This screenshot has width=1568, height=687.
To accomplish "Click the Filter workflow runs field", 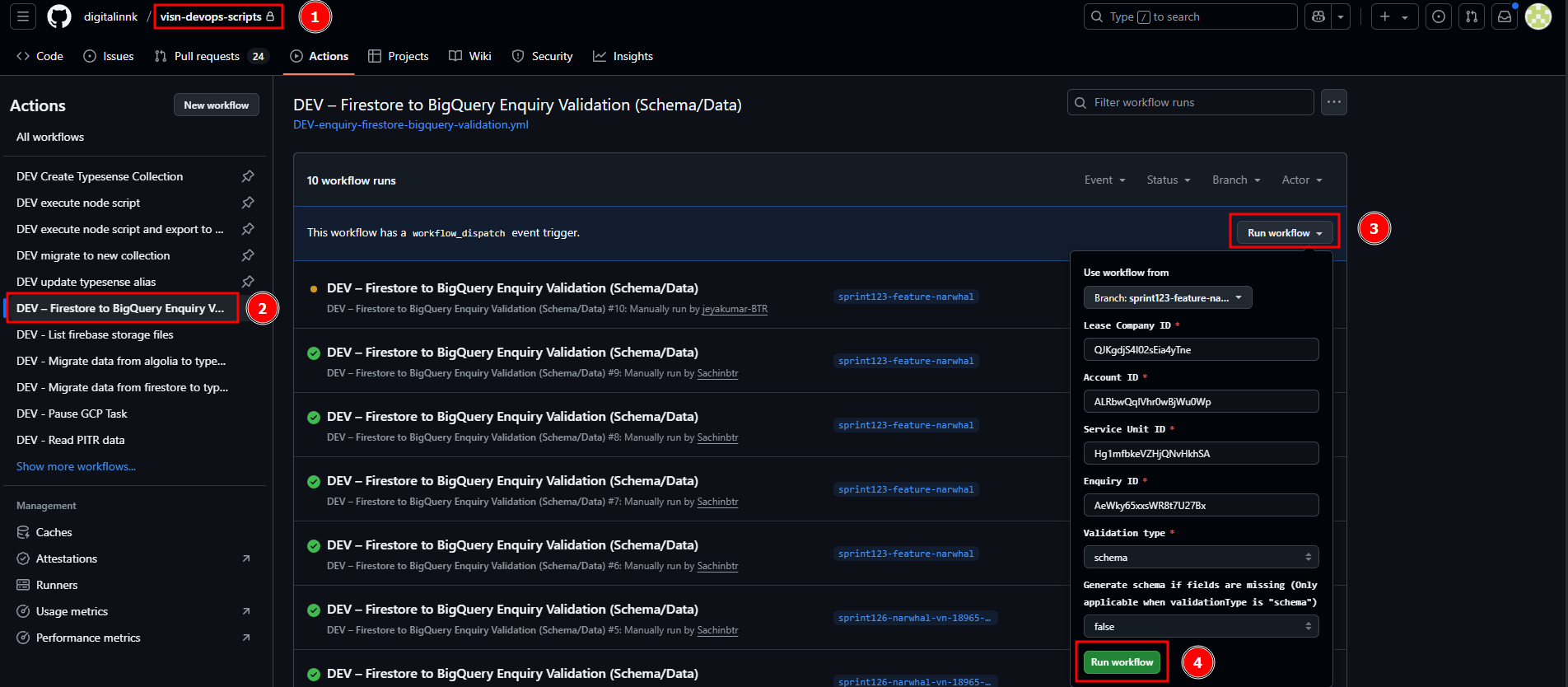I will (x=1191, y=102).
